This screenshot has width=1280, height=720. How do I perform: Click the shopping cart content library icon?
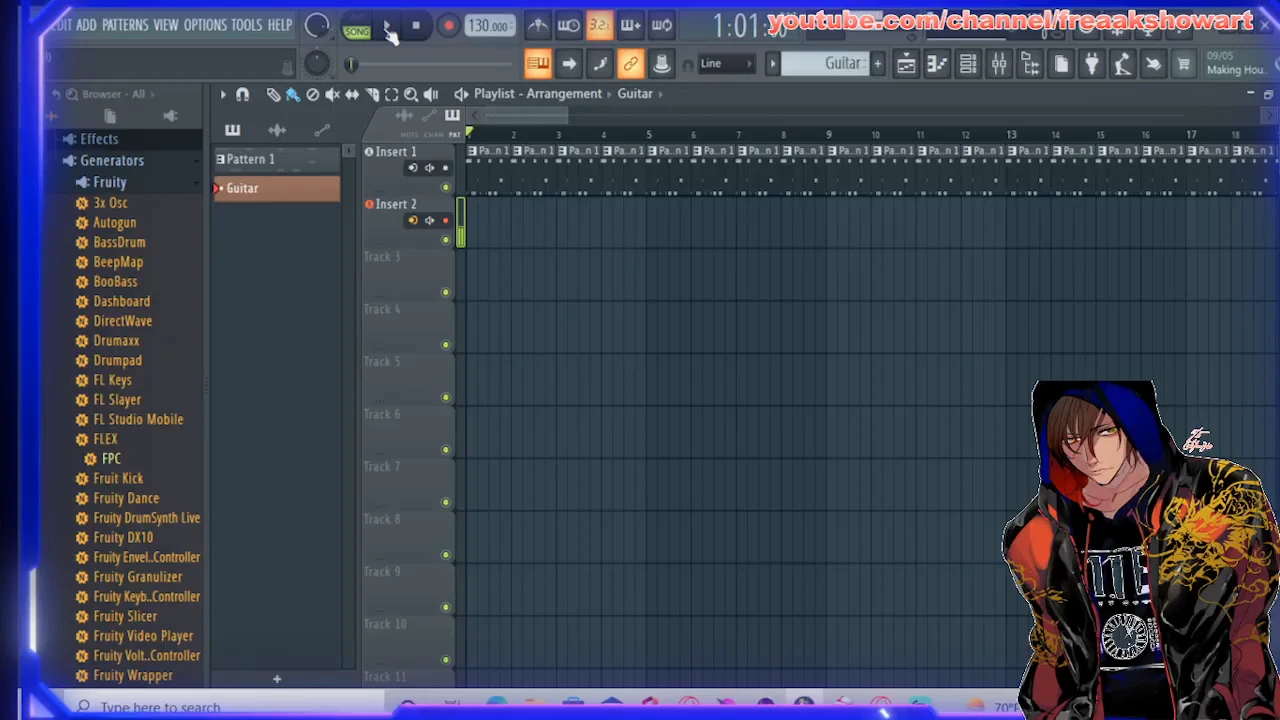[1184, 65]
